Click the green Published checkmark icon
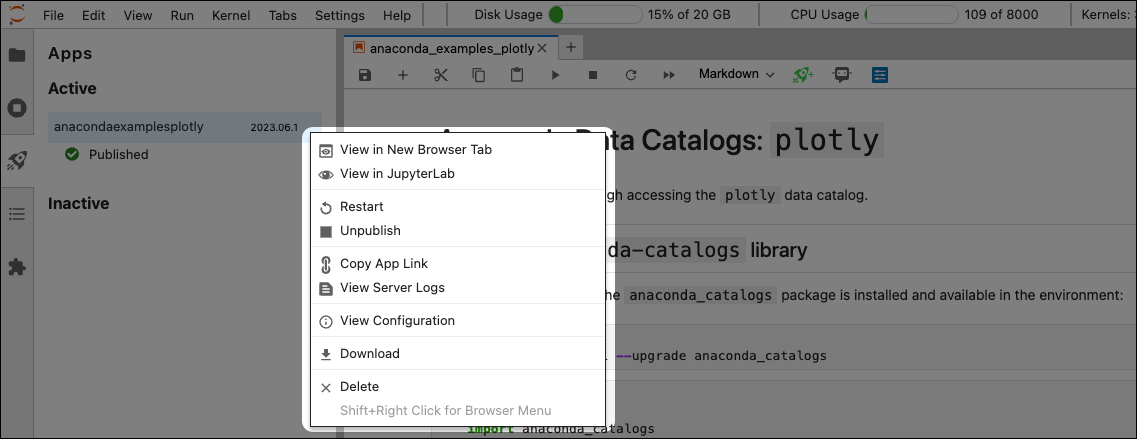The image size is (1137, 439). (x=72, y=154)
